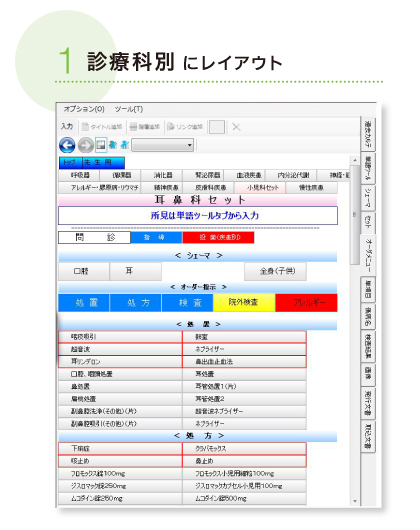Screen dimensions: 420x530
Task: Click the vertical scrollbar thumb
Action: click(x=354, y=215)
